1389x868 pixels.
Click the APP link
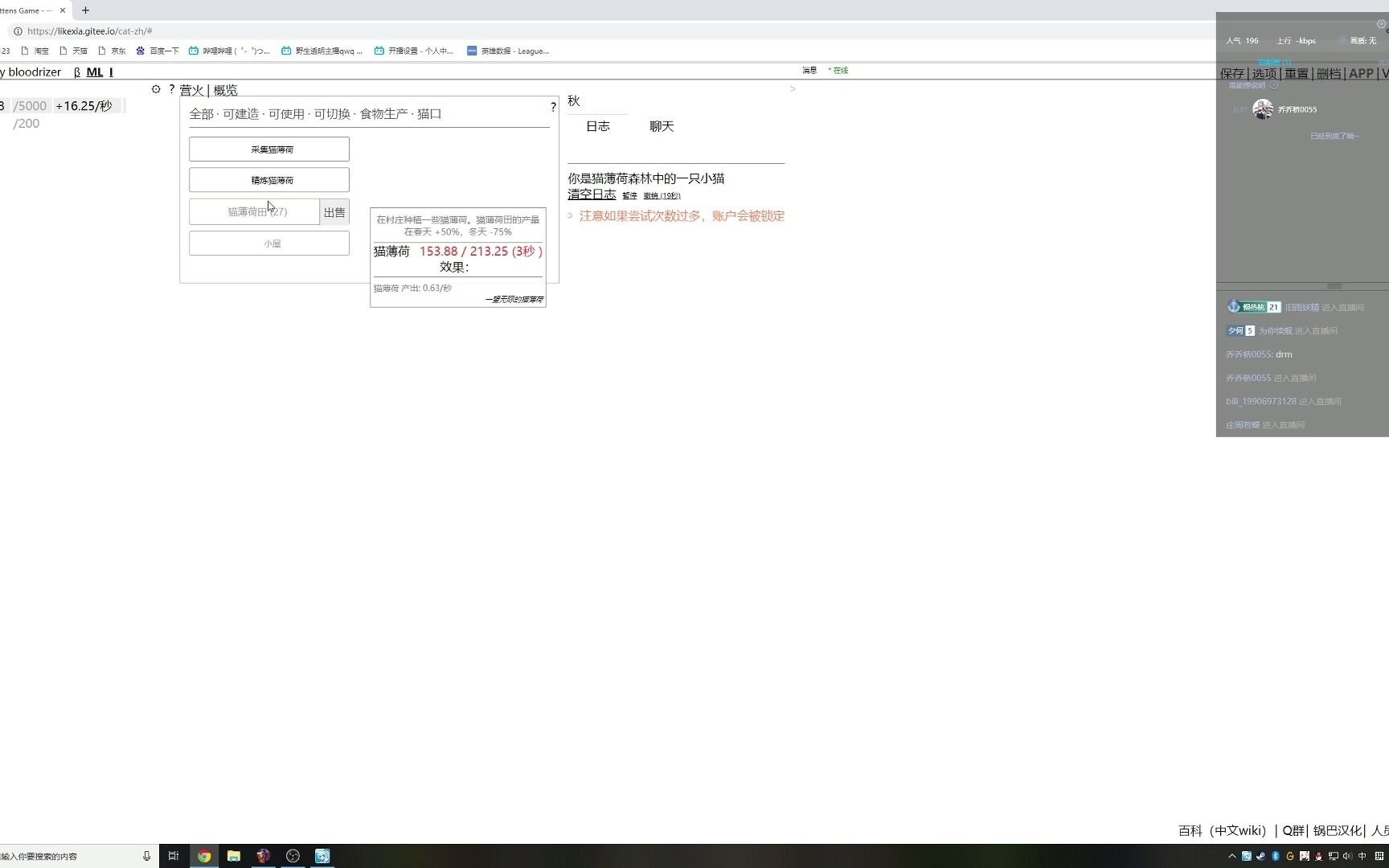(1361, 73)
